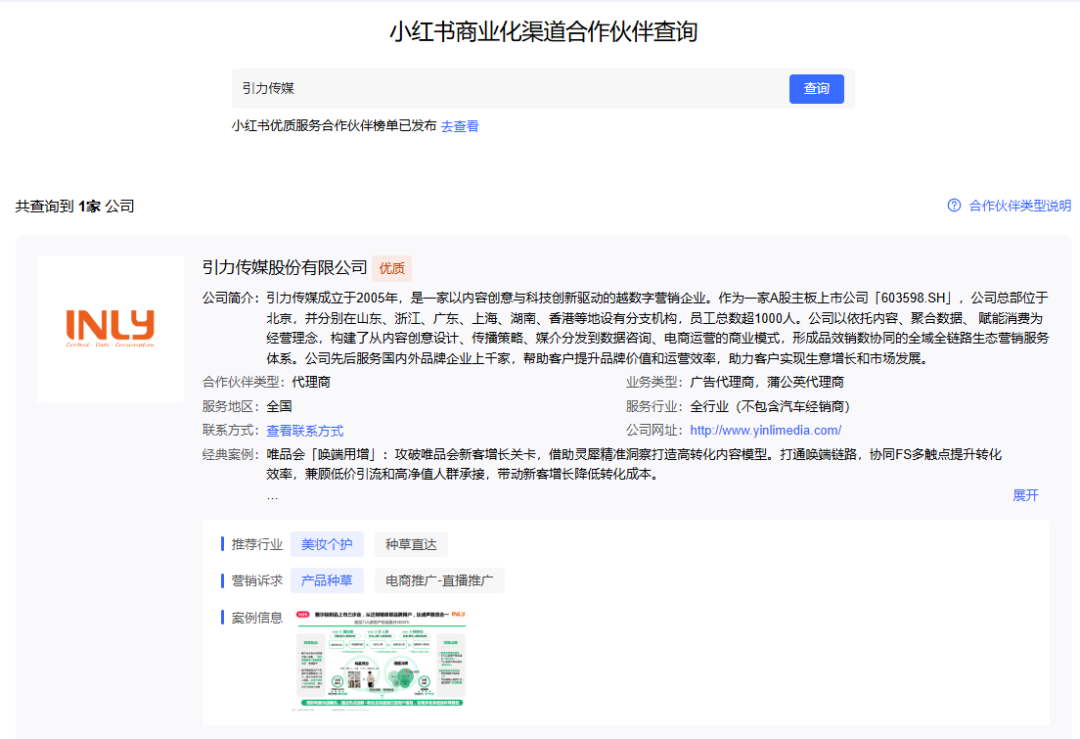Select the 美妆个护 industry tab
This screenshot has width=1080, height=739.
click(x=326, y=544)
